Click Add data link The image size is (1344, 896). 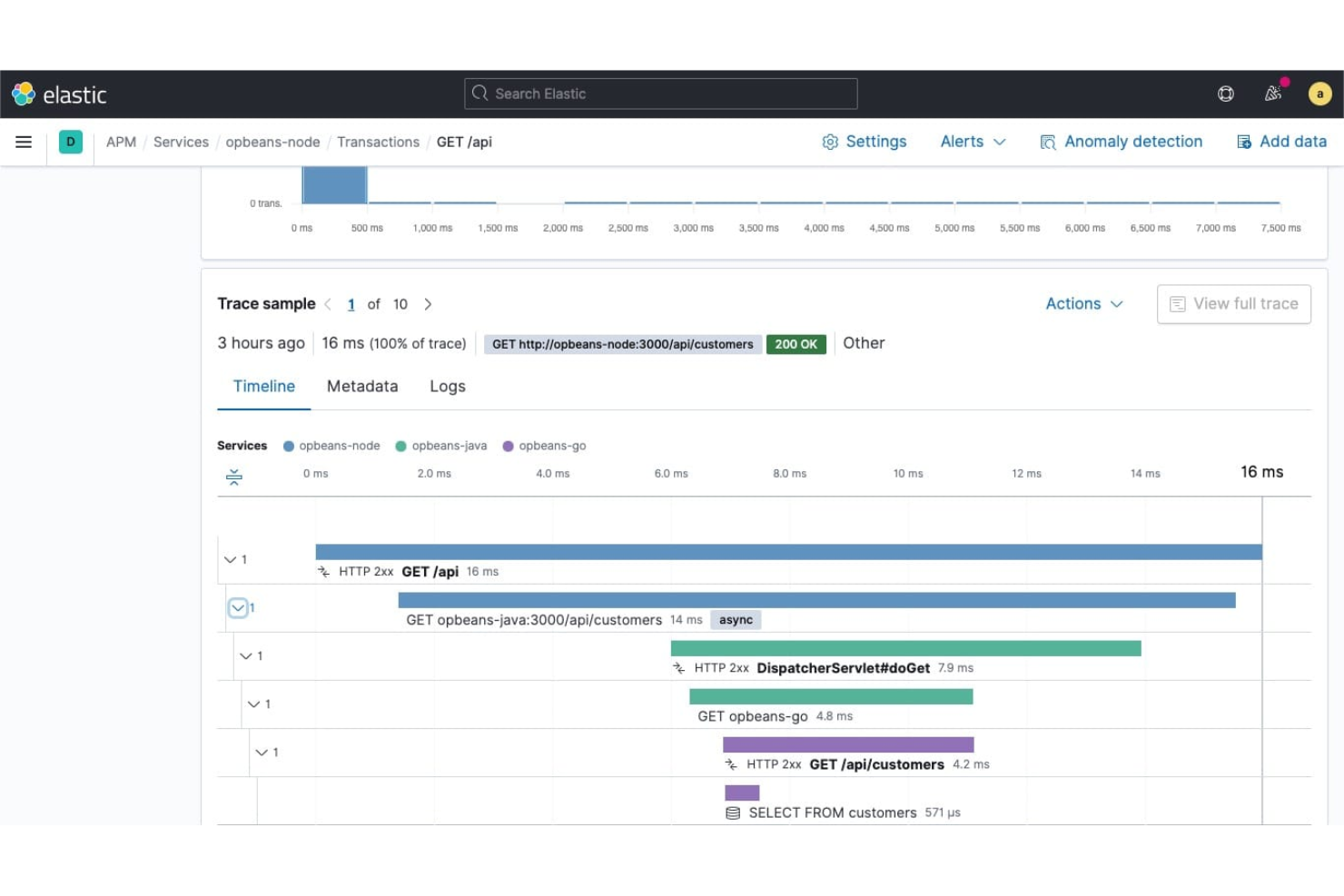click(1281, 142)
